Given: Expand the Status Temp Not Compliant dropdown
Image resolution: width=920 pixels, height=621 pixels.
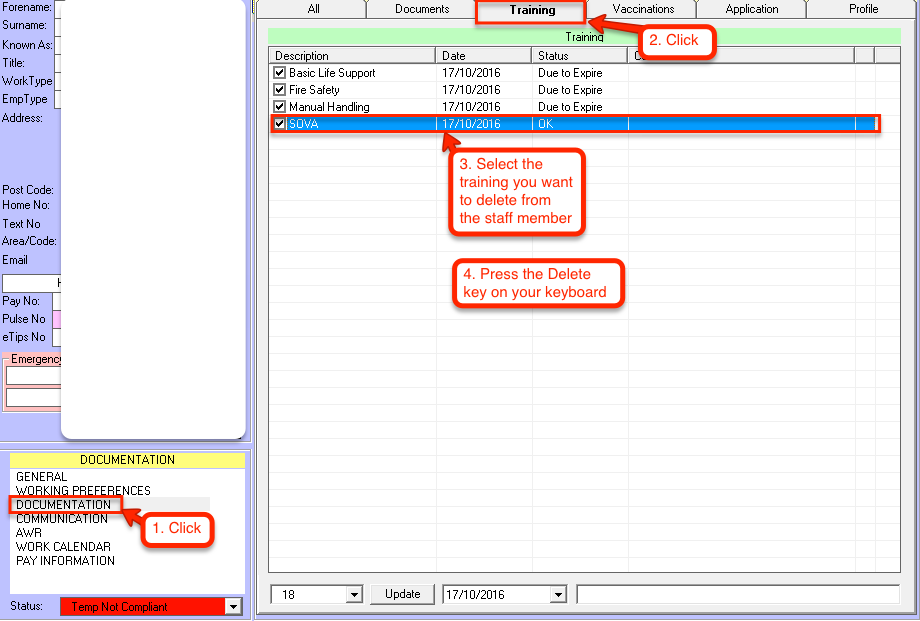Looking at the screenshot, I should click(233, 607).
